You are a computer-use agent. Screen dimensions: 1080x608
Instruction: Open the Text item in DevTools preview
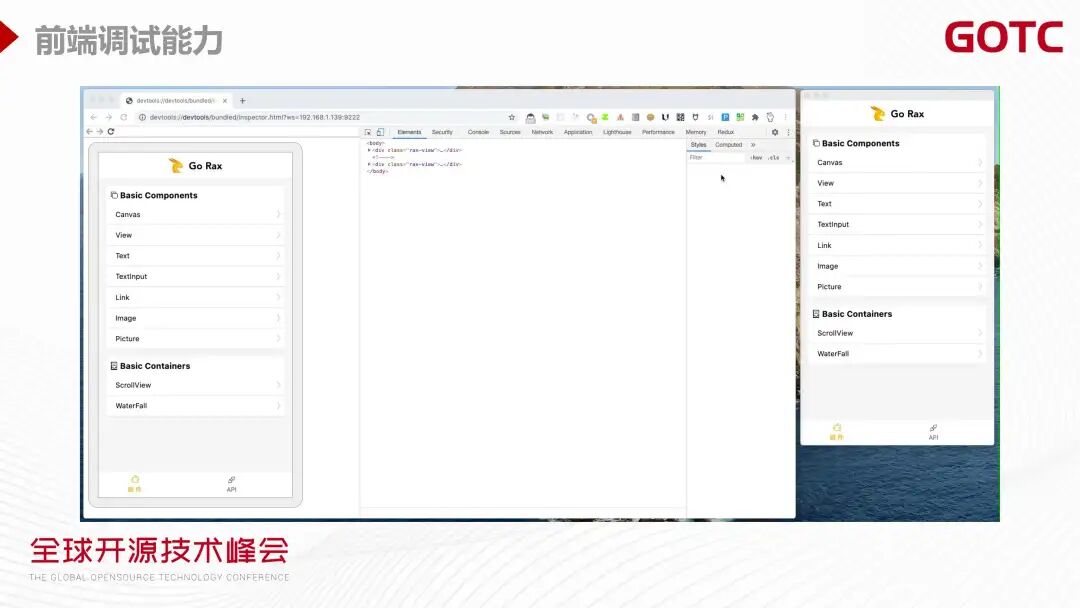pyautogui.click(x=196, y=256)
